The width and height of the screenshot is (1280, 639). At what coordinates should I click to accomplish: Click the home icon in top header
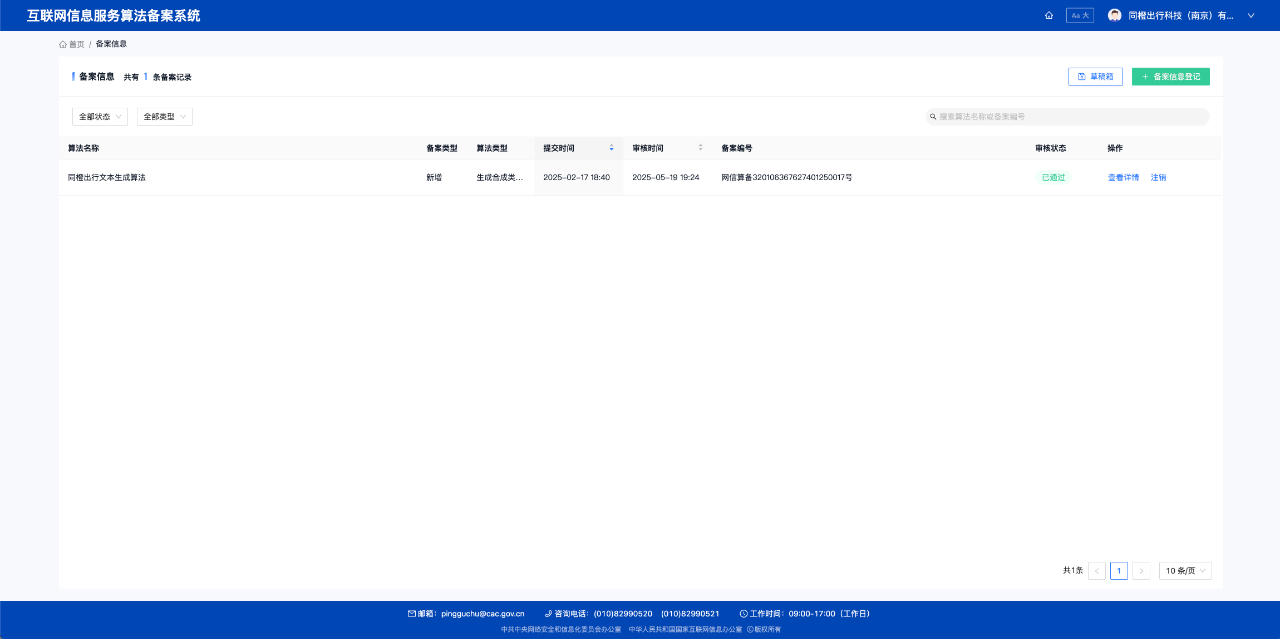pyautogui.click(x=1048, y=16)
